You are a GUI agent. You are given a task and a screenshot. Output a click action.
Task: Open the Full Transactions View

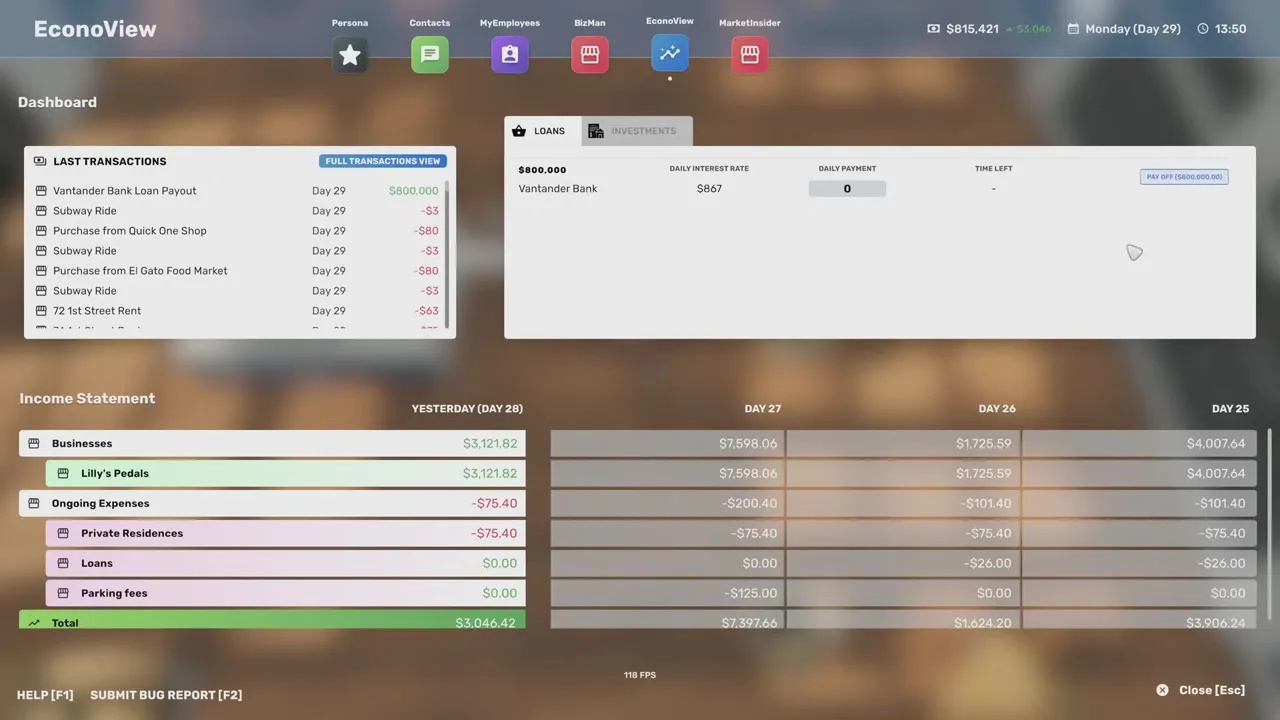coord(383,161)
